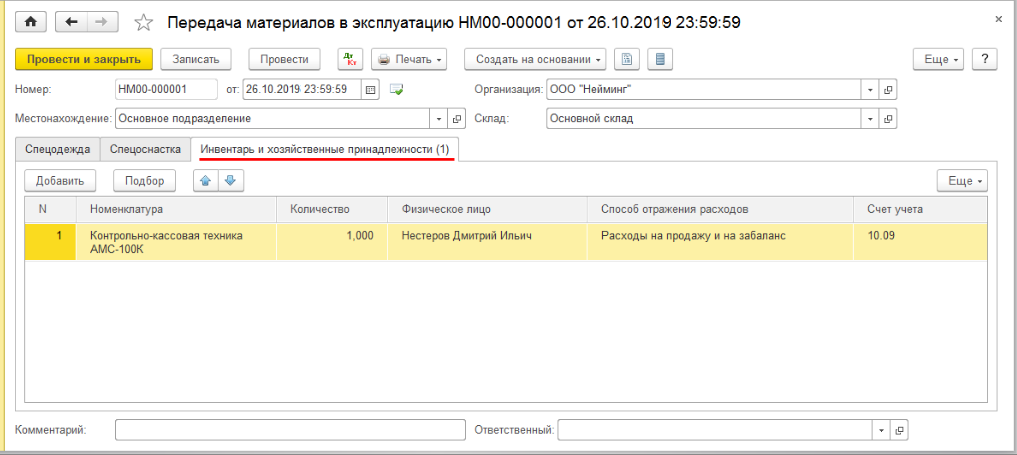
Task: Expand the Склад dropdown list
Action: coord(870,119)
